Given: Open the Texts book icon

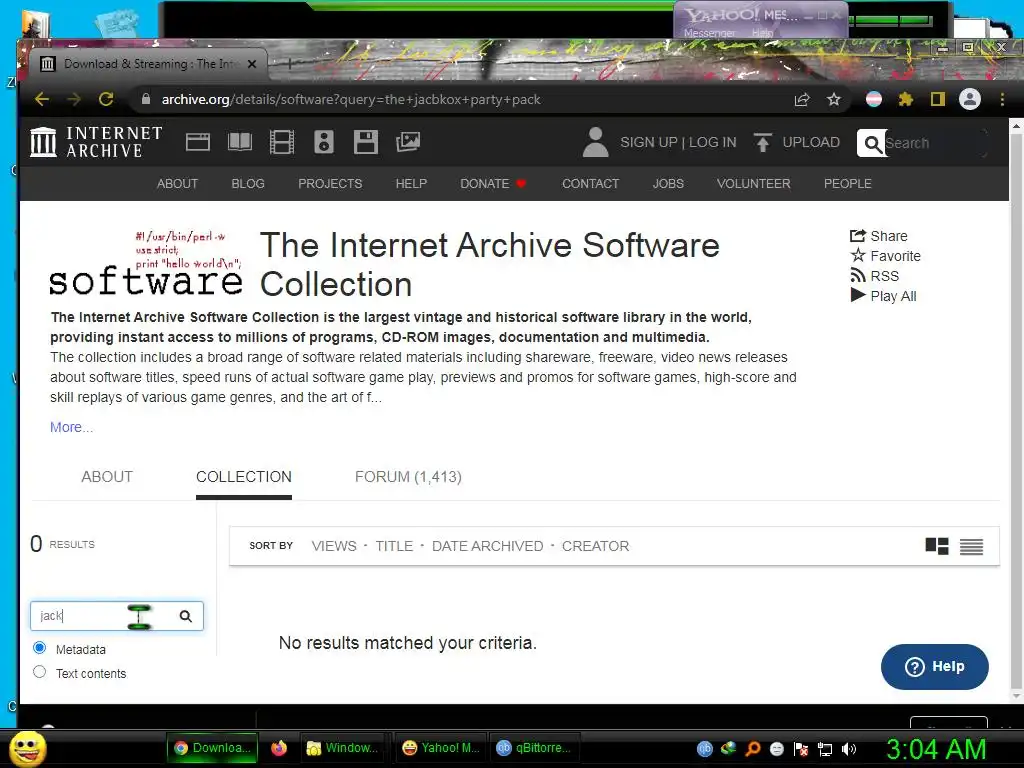Looking at the screenshot, I should 240,142.
